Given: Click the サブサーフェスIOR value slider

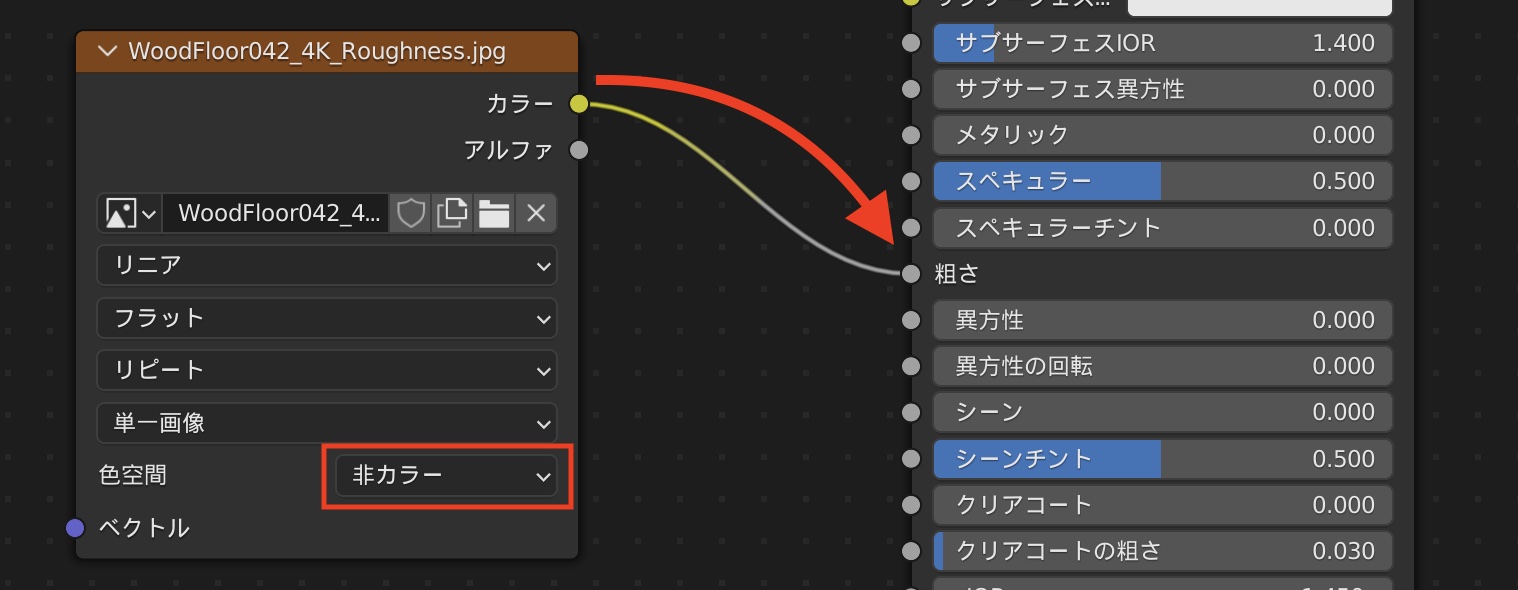Looking at the screenshot, I should (x=1162, y=43).
